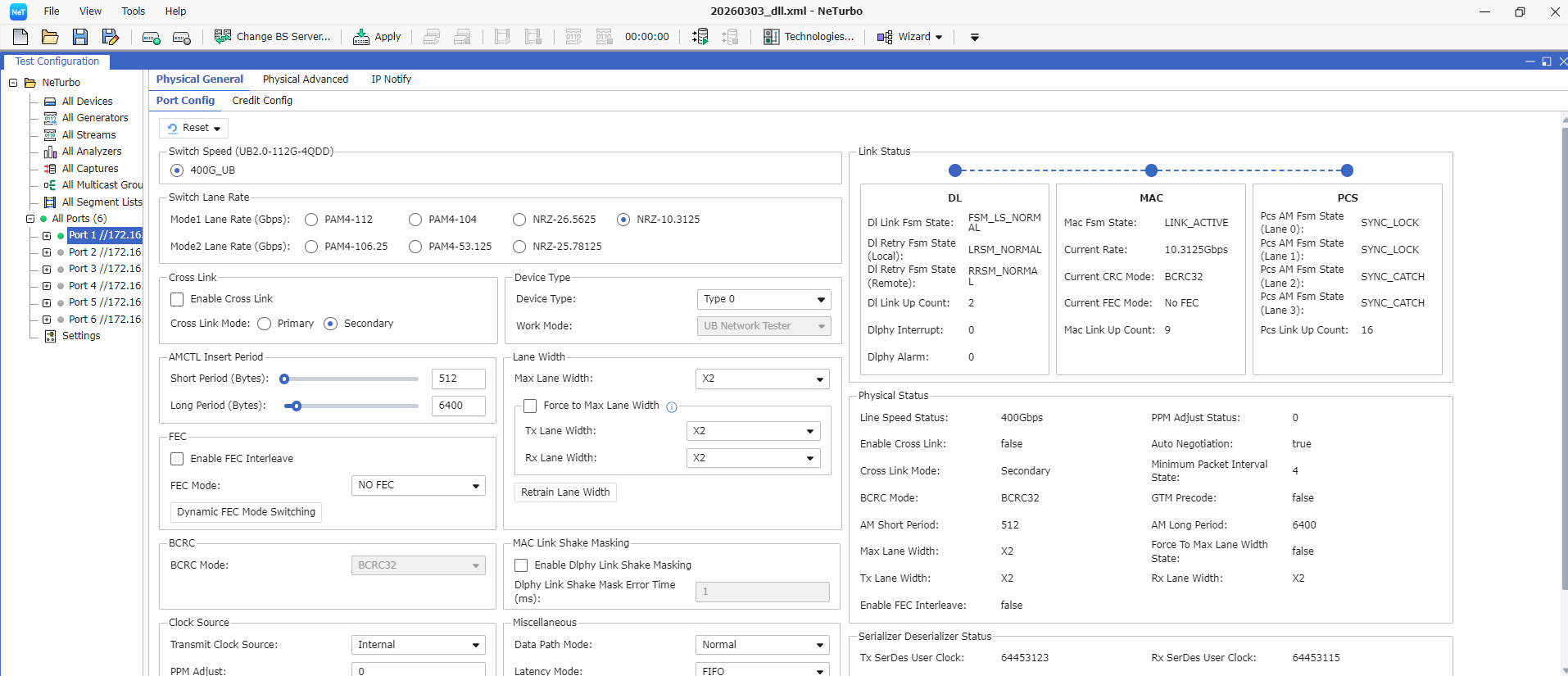Click the Short Period bytes input field
The image size is (1568, 676).
point(458,379)
